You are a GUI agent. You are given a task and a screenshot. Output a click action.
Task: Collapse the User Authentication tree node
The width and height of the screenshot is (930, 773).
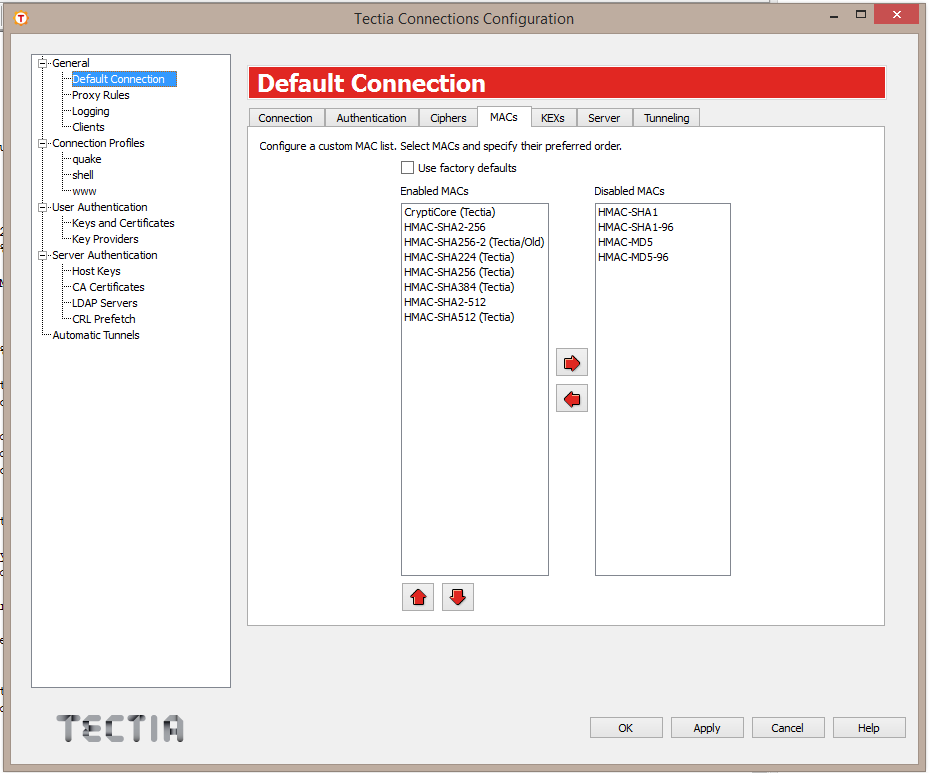pyautogui.click(x=42, y=207)
